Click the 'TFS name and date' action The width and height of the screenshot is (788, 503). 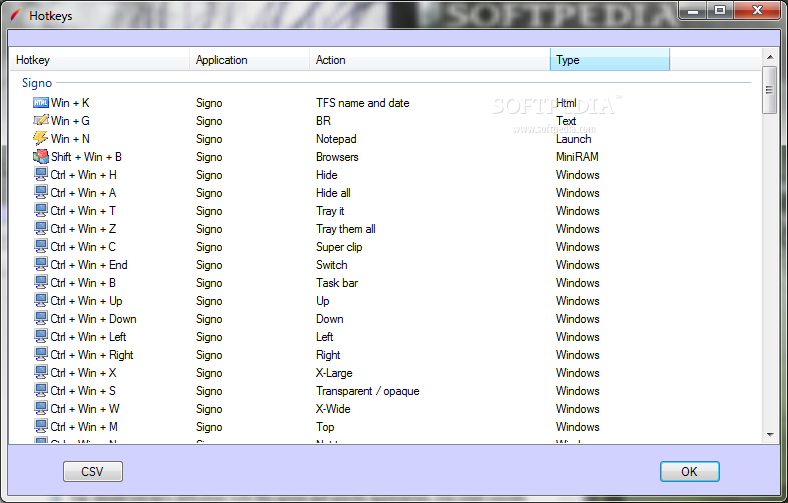coord(362,103)
